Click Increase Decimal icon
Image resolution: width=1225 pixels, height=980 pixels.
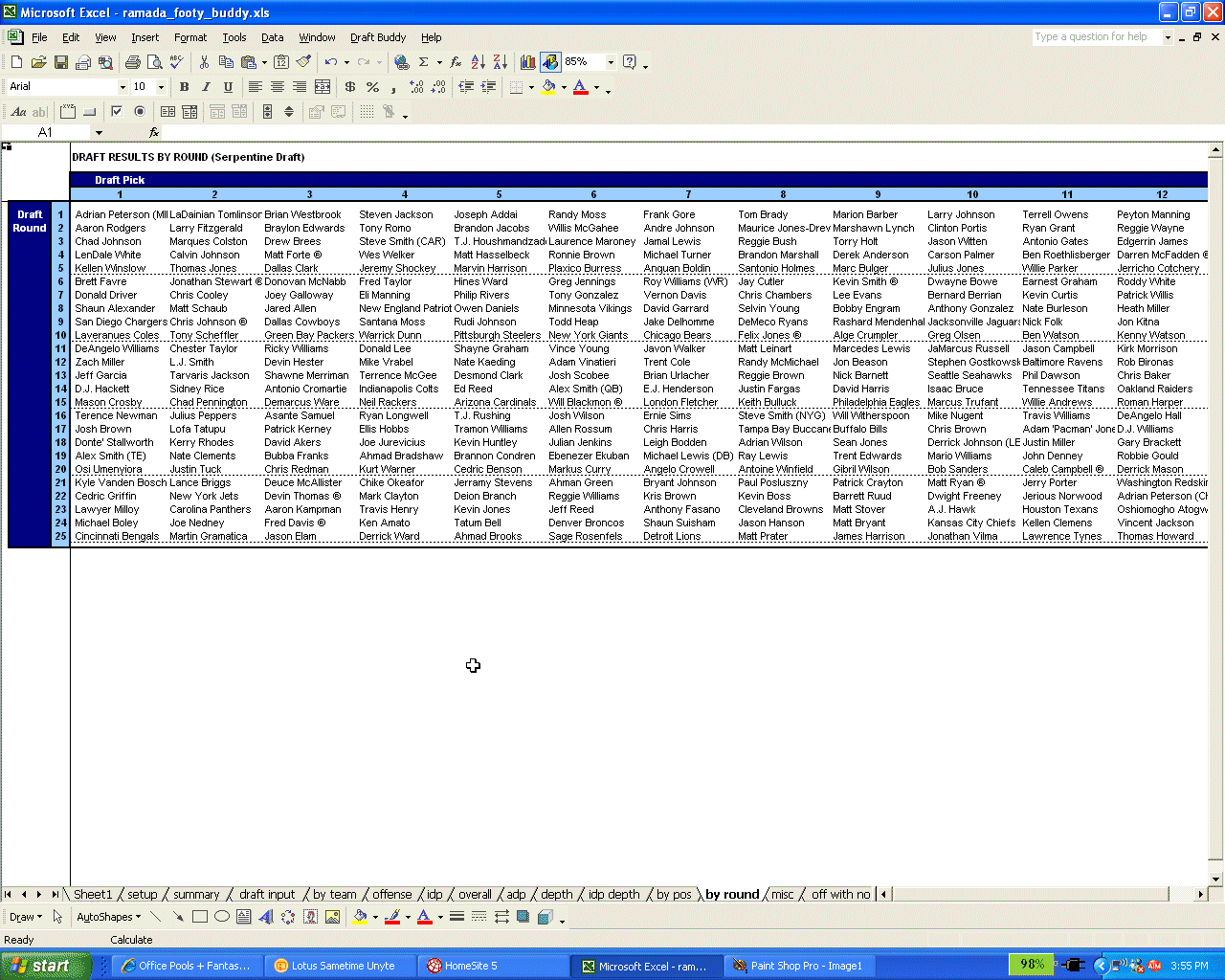[x=416, y=87]
